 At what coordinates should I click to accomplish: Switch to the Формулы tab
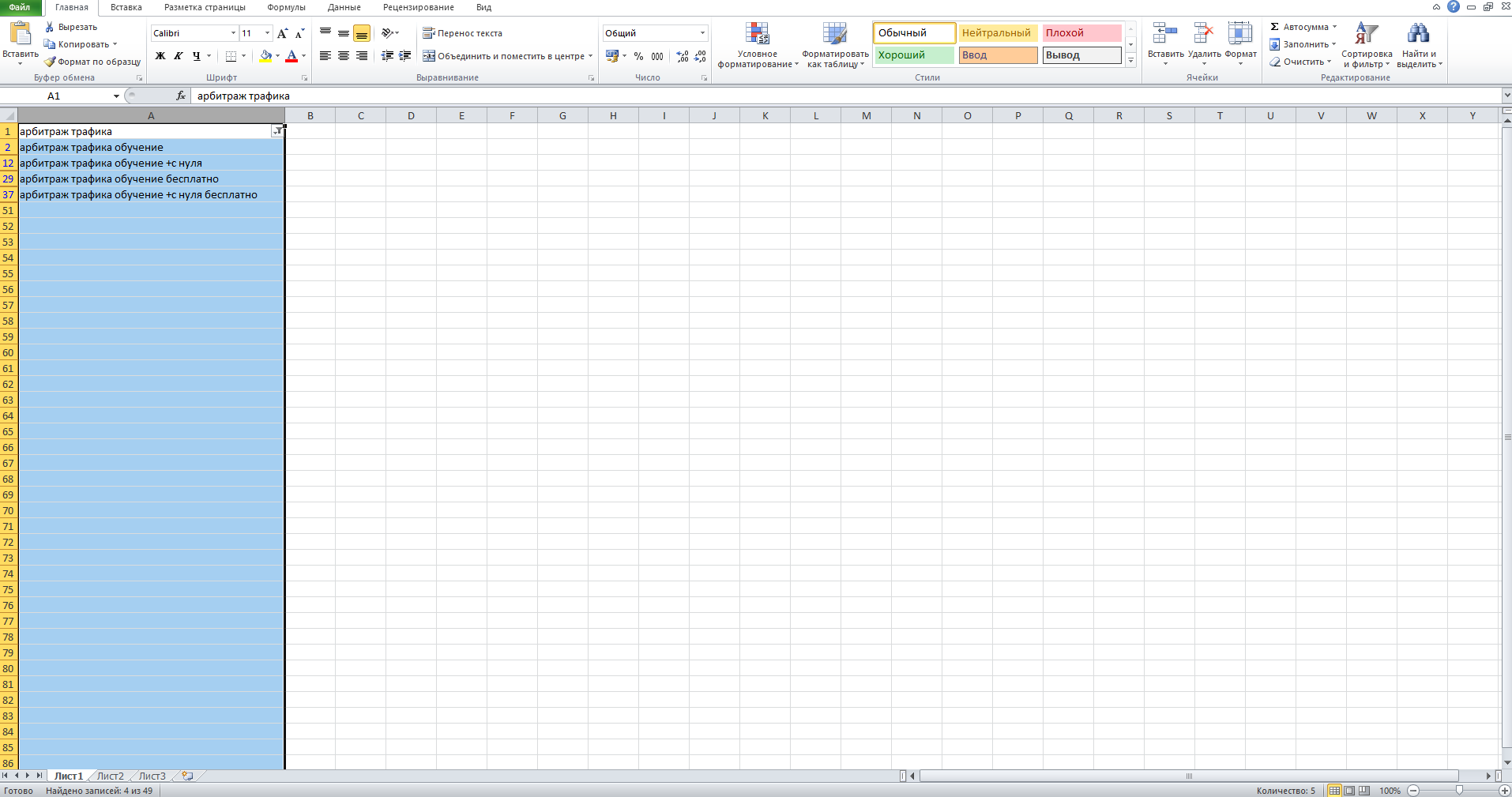[x=286, y=7]
